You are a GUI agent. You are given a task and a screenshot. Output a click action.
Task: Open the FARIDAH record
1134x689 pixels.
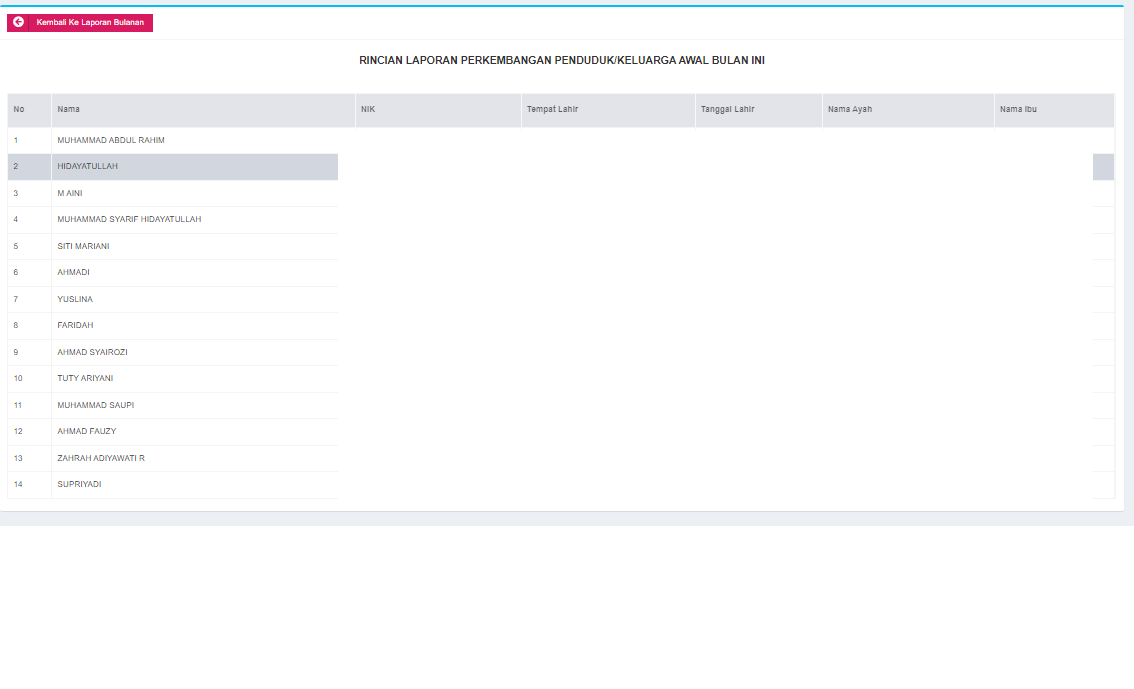point(74,325)
